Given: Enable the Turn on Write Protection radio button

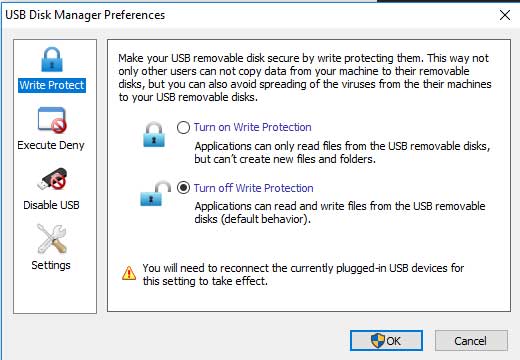Looking at the screenshot, I should click(183, 127).
